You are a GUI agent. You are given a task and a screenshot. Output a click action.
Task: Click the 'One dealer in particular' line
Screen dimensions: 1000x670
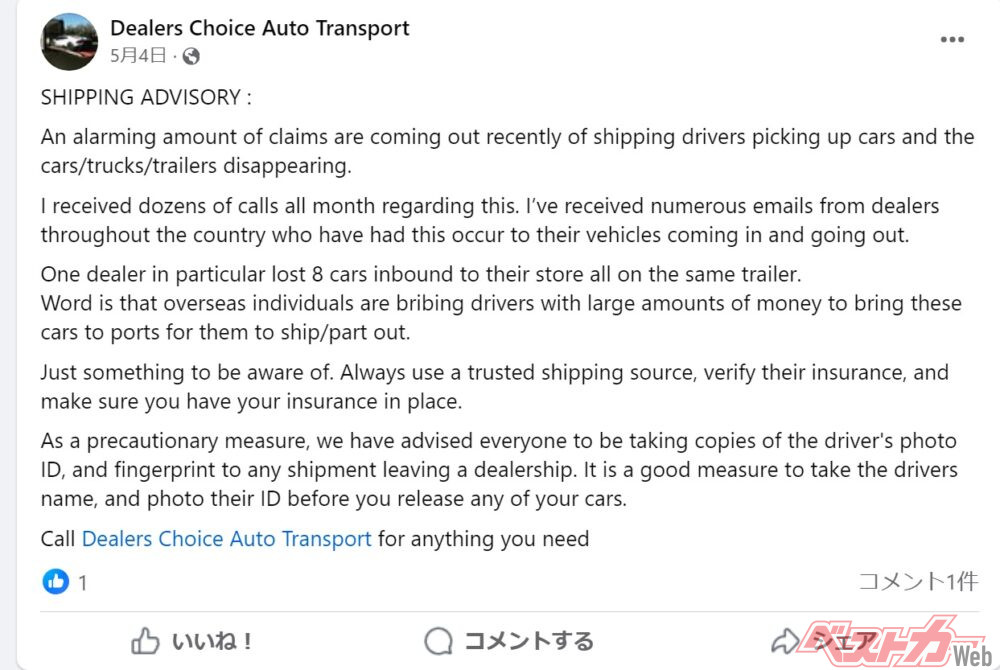[421, 273]
